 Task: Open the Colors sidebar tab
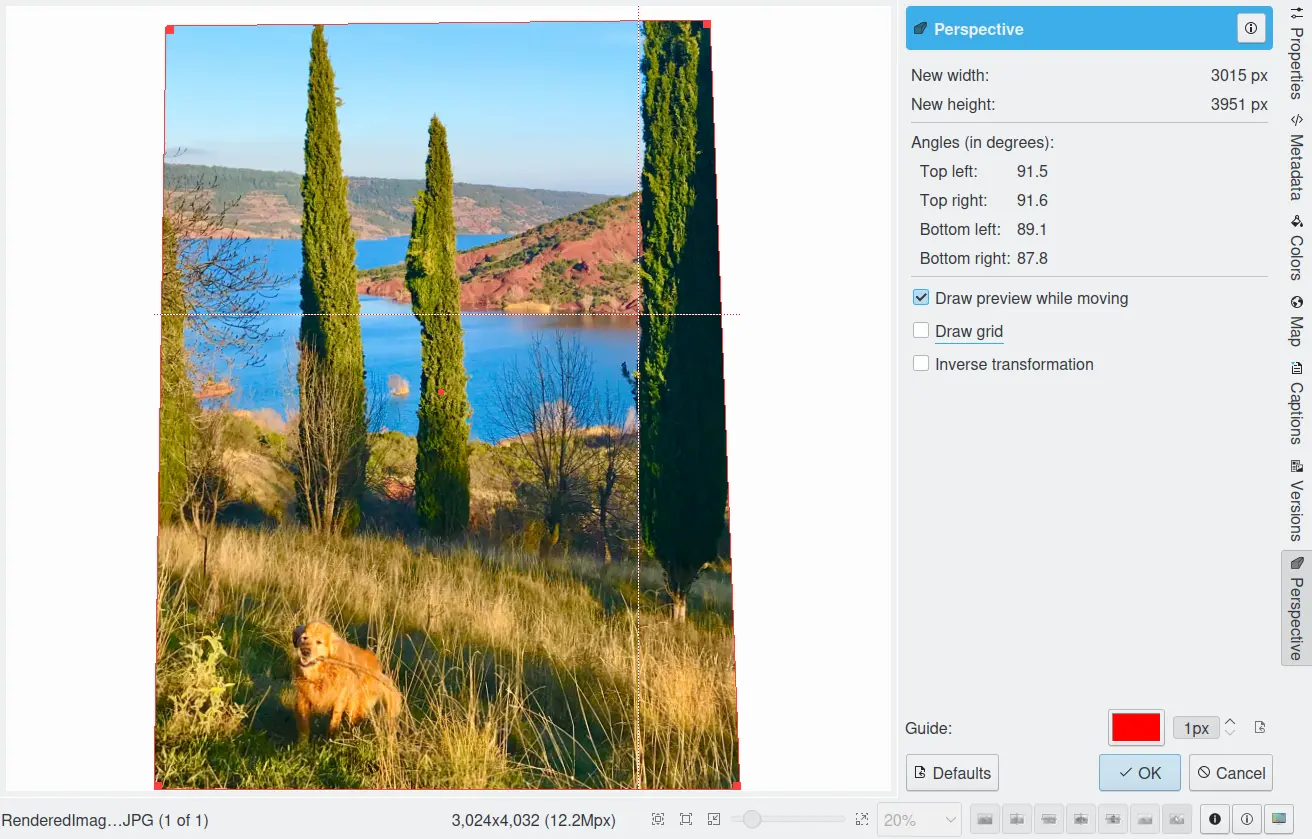1296,245
